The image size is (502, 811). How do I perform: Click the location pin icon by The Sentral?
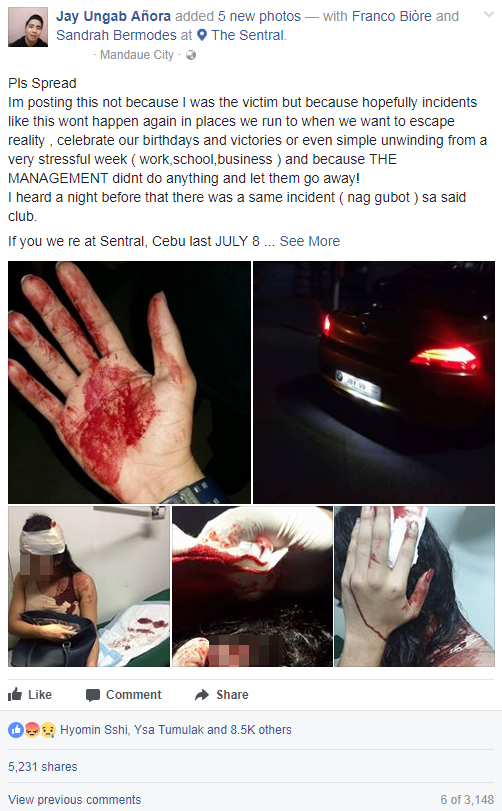202,35
